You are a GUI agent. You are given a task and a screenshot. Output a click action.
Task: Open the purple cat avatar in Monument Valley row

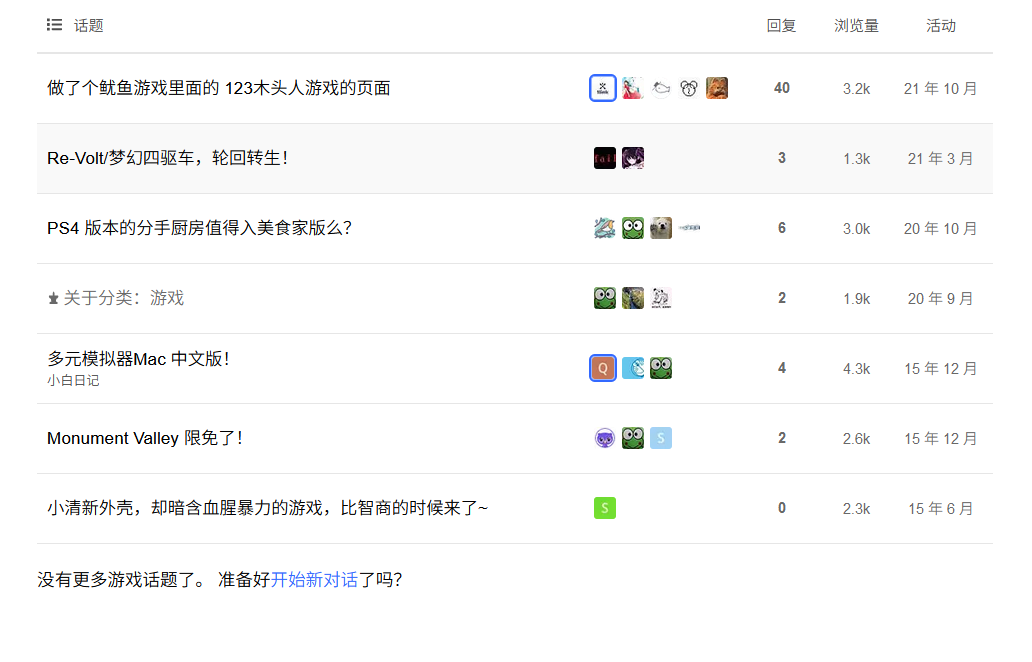tap(605, 438)
